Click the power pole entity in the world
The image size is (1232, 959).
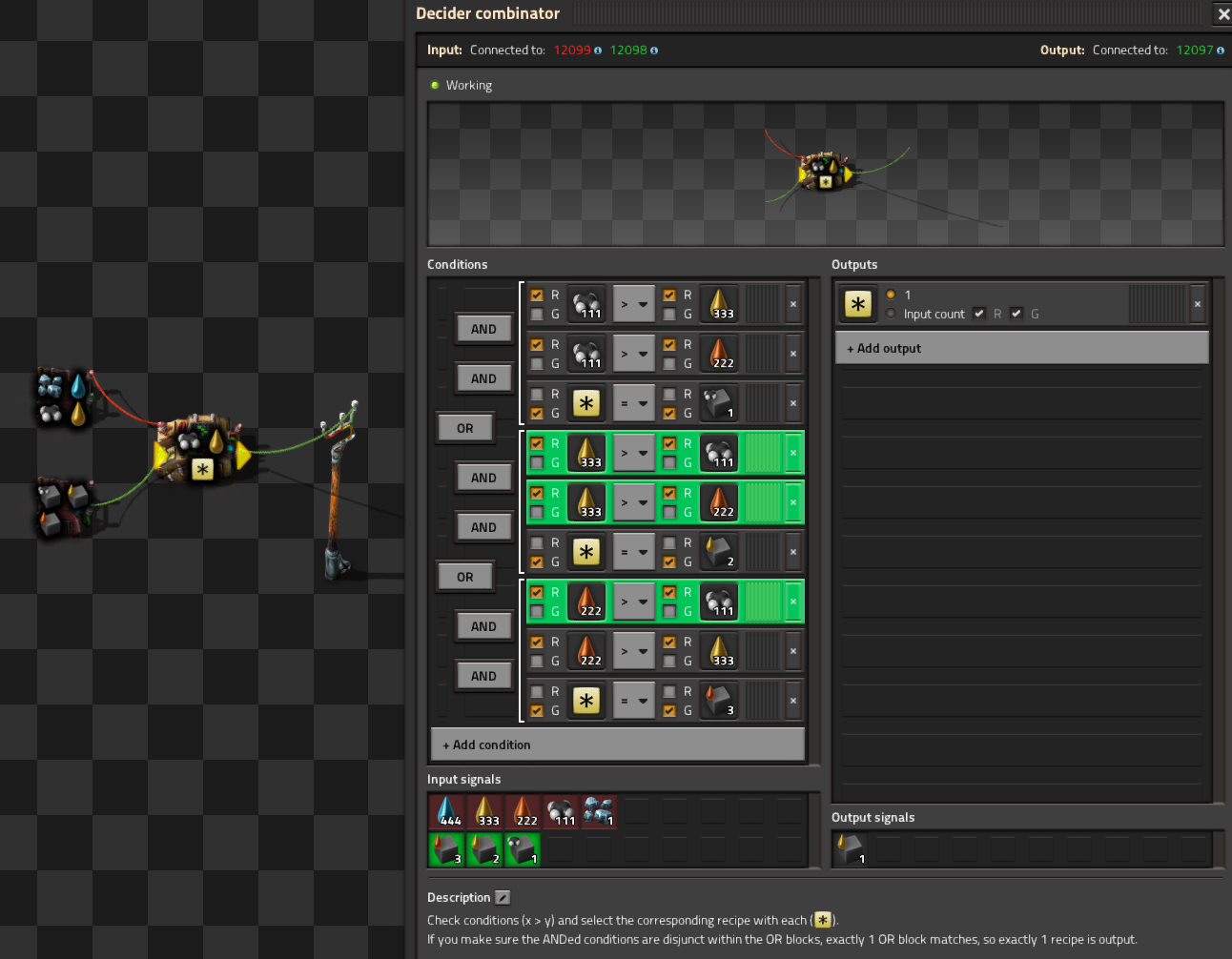click(x=339, y=491)
